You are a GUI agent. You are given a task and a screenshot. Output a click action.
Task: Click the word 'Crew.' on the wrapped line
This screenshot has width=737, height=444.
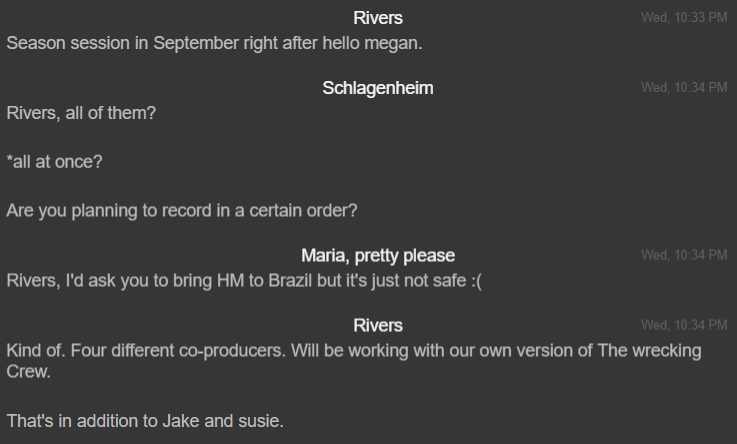tap(28, 371)
